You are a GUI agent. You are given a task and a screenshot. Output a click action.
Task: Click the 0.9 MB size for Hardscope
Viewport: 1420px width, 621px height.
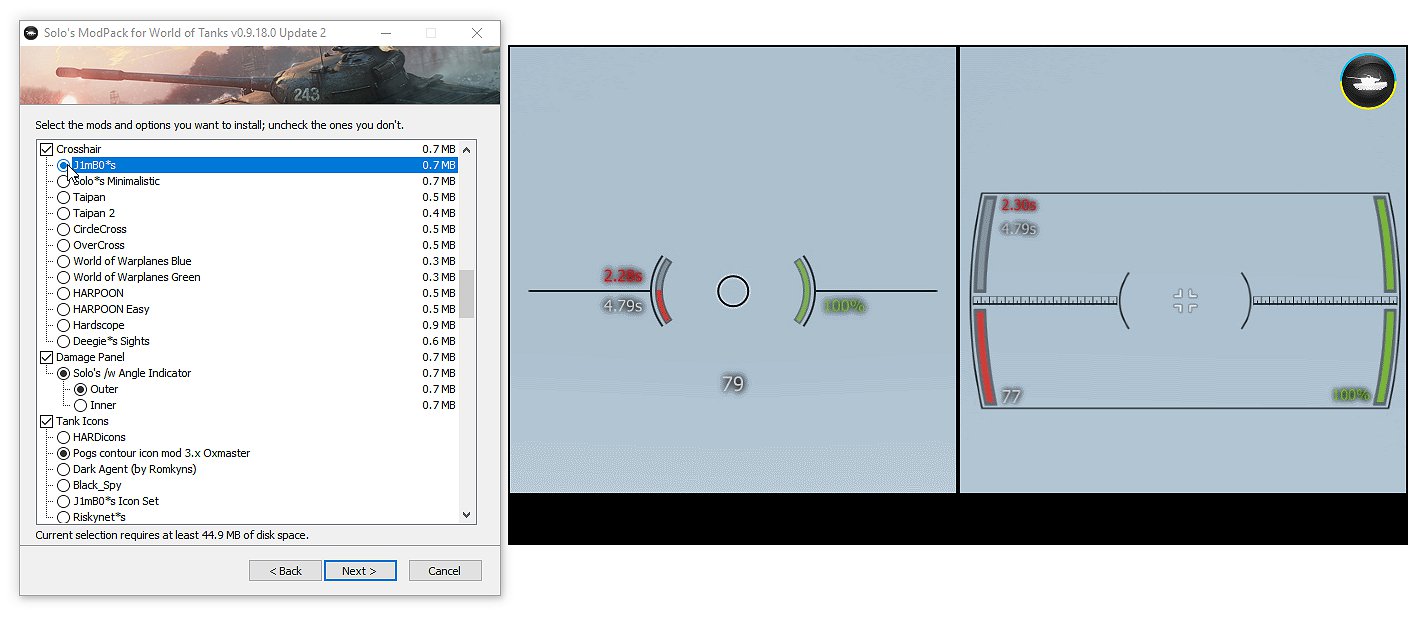coord(438,325)
